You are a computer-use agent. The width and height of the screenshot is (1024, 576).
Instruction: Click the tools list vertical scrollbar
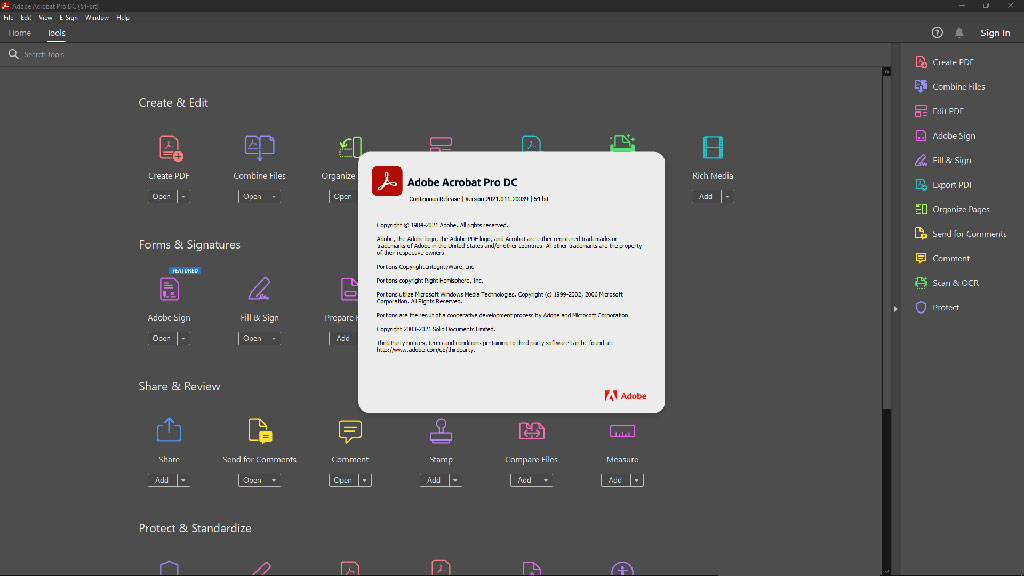[887, 242]
